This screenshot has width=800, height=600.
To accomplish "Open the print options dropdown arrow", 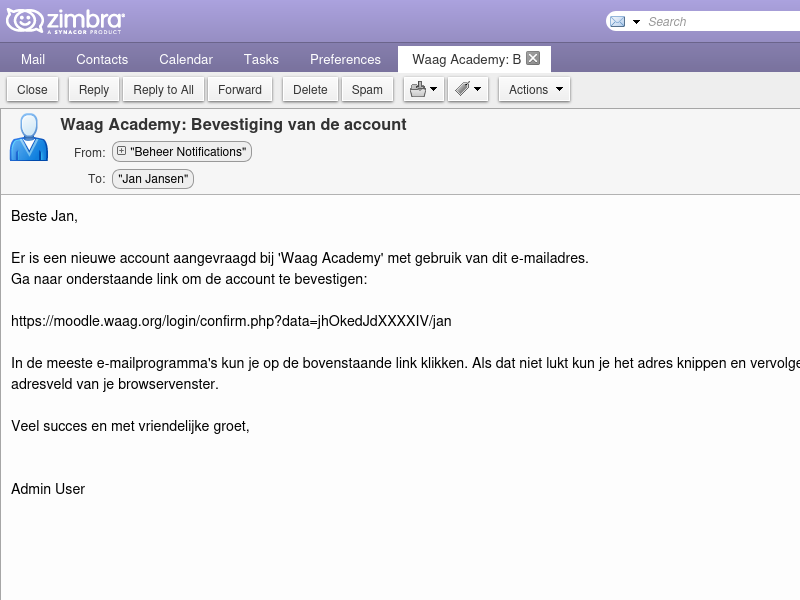I will coord(433,89).
